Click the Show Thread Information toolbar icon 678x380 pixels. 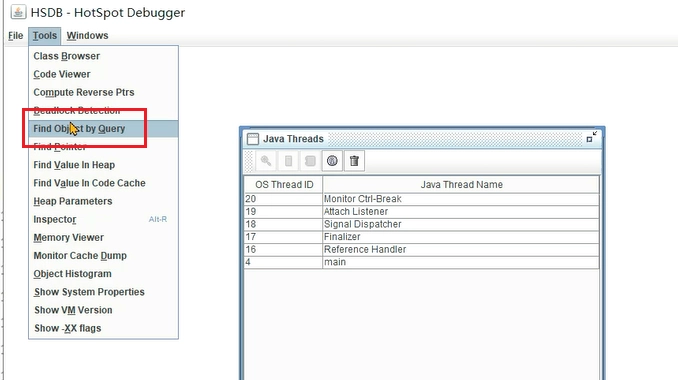310,161
